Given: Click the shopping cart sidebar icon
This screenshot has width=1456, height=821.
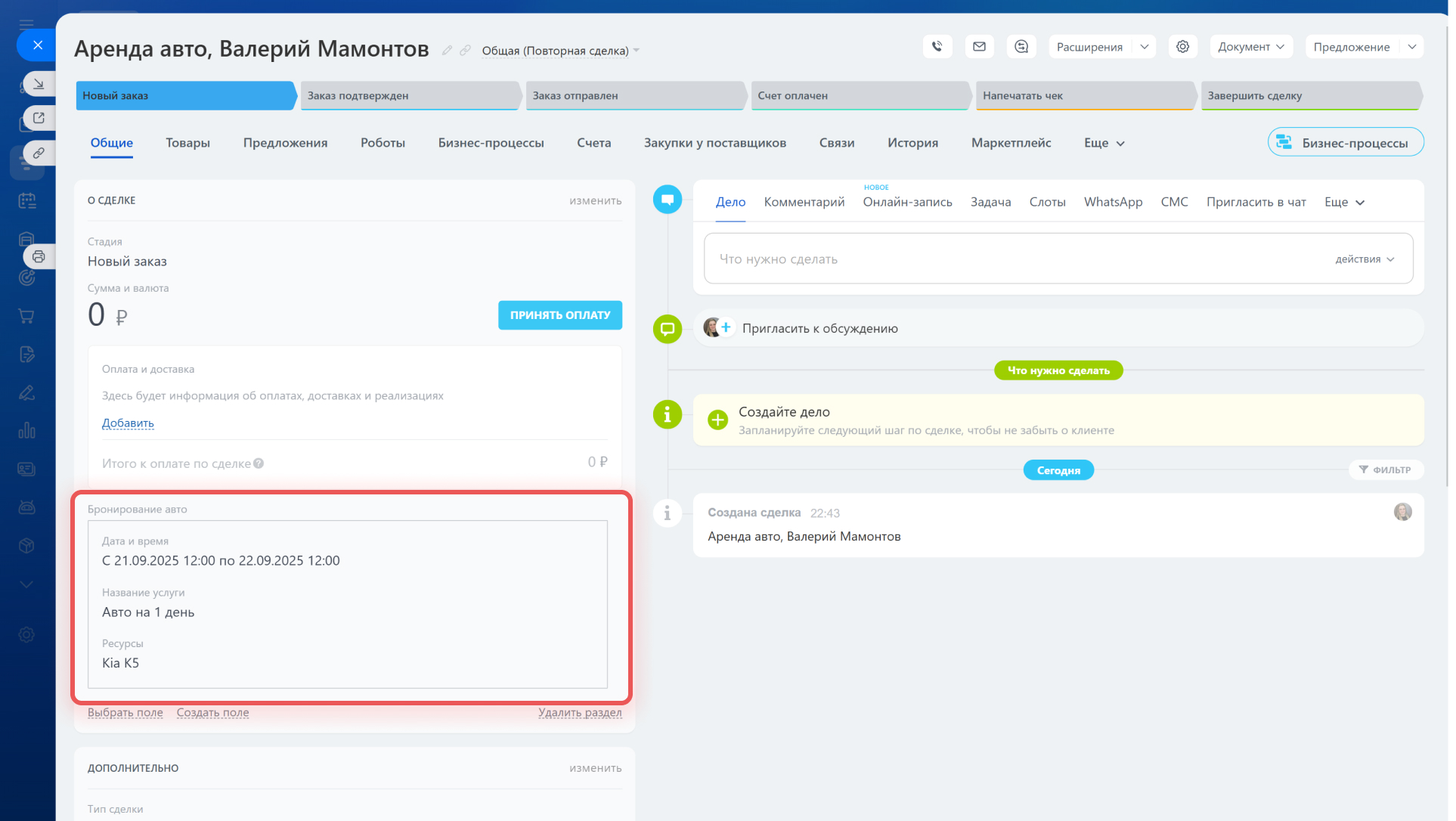Looking at the screenshot, I should [x=26, y=316].
